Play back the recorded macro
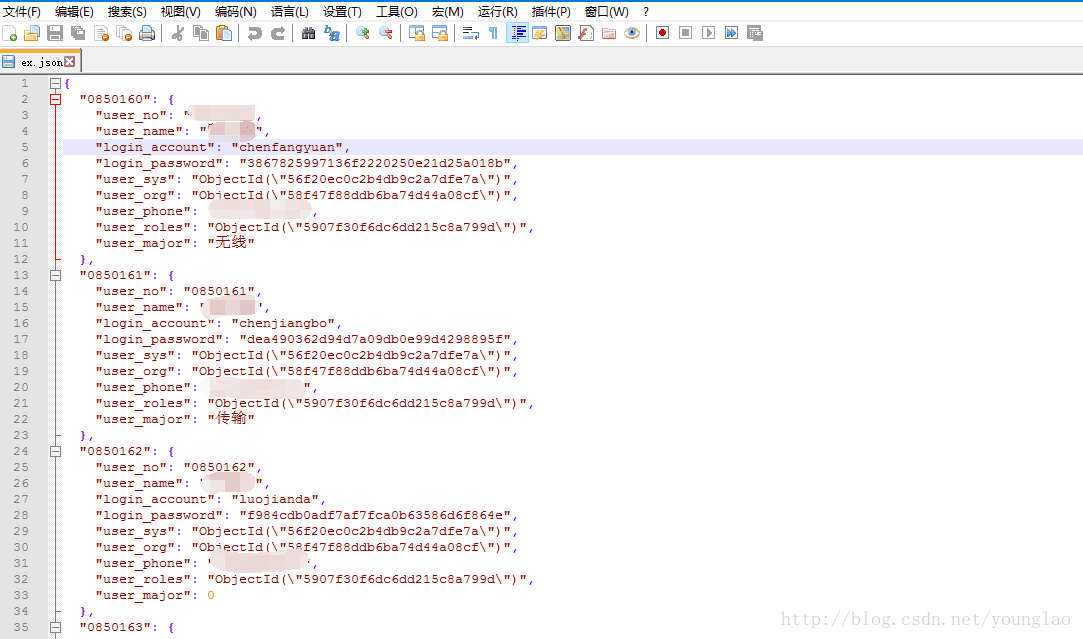The height and width of the screenshot is (639, 1083). [708, 33]
